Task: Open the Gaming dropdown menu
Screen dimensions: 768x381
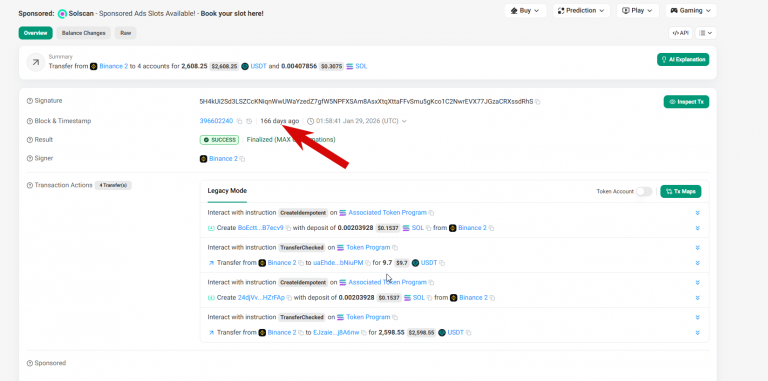Action: pyautogui.click(x=691, y=11)
